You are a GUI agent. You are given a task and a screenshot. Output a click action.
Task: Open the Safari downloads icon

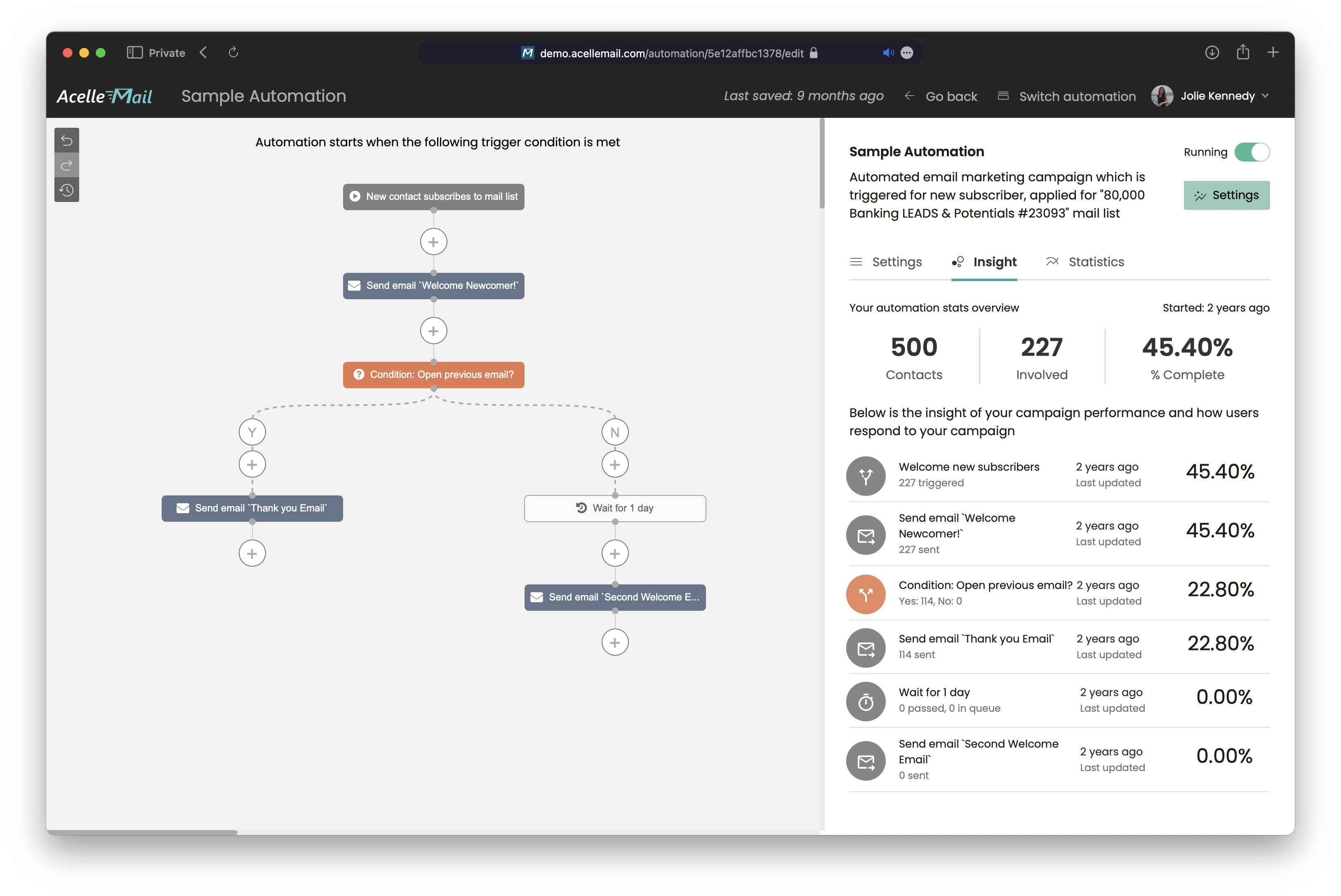click(x=1212, y=53)
